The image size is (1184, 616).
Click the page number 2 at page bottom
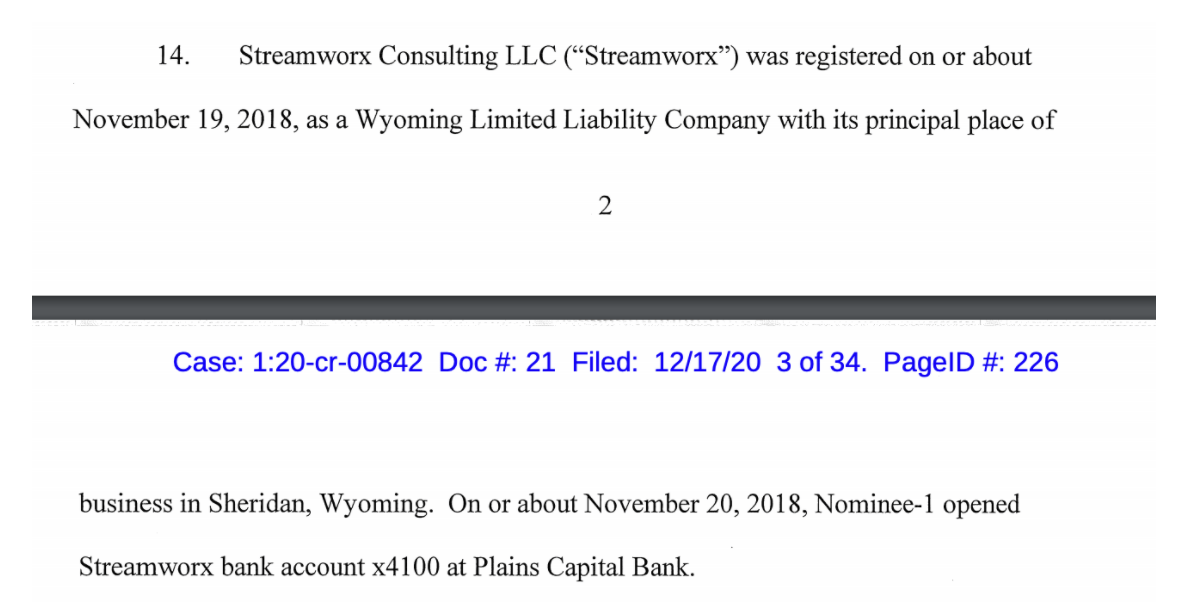point(604,207)
